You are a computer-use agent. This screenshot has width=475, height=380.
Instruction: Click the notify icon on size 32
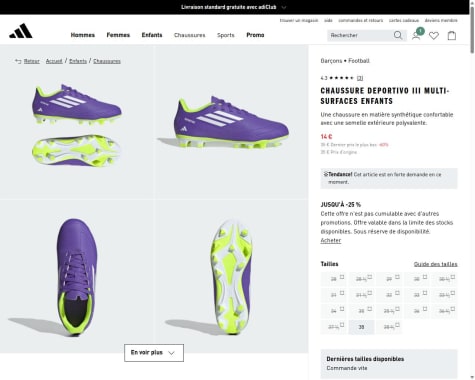click(397, 293)
